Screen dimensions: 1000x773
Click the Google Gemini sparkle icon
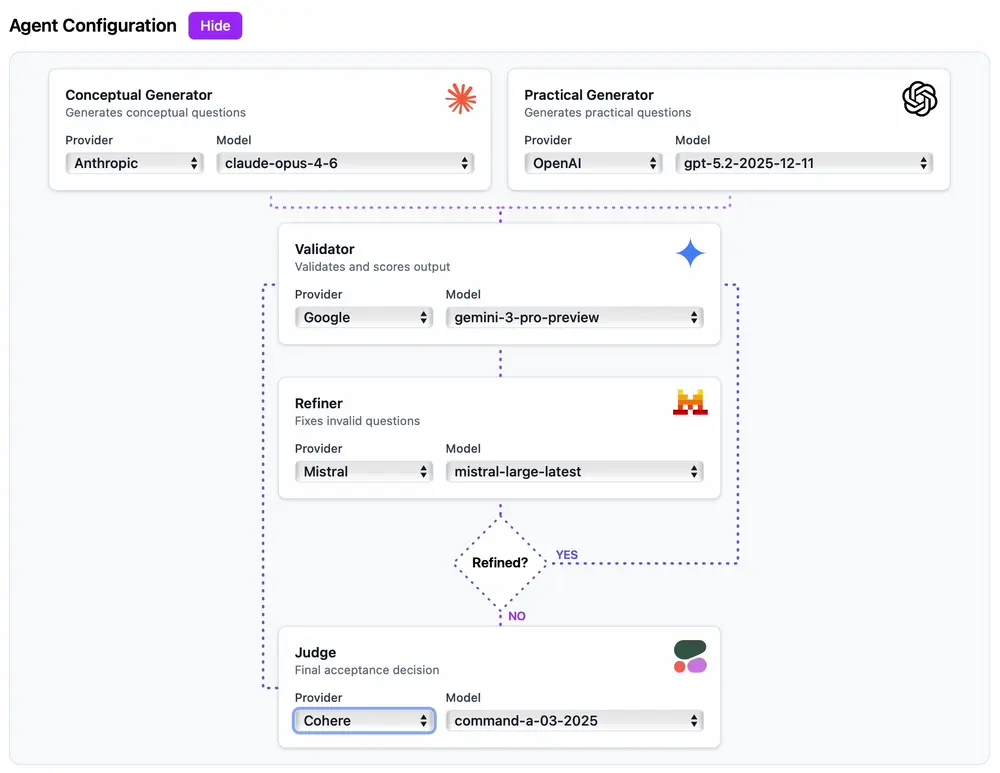pos(690,253)
